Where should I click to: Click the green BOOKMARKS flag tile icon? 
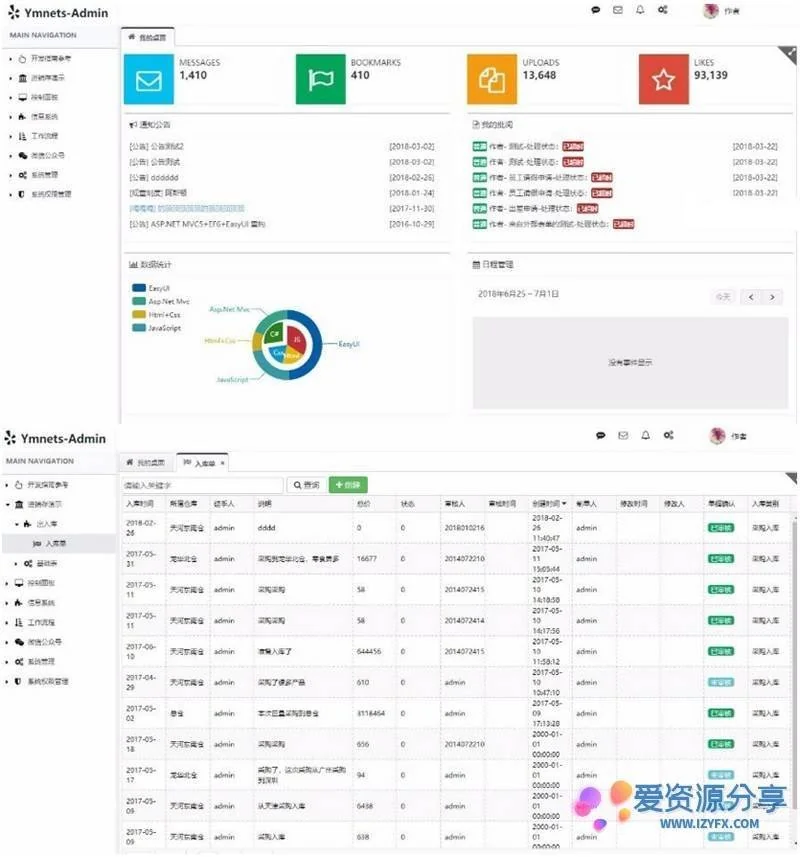(x=320, y=80)
